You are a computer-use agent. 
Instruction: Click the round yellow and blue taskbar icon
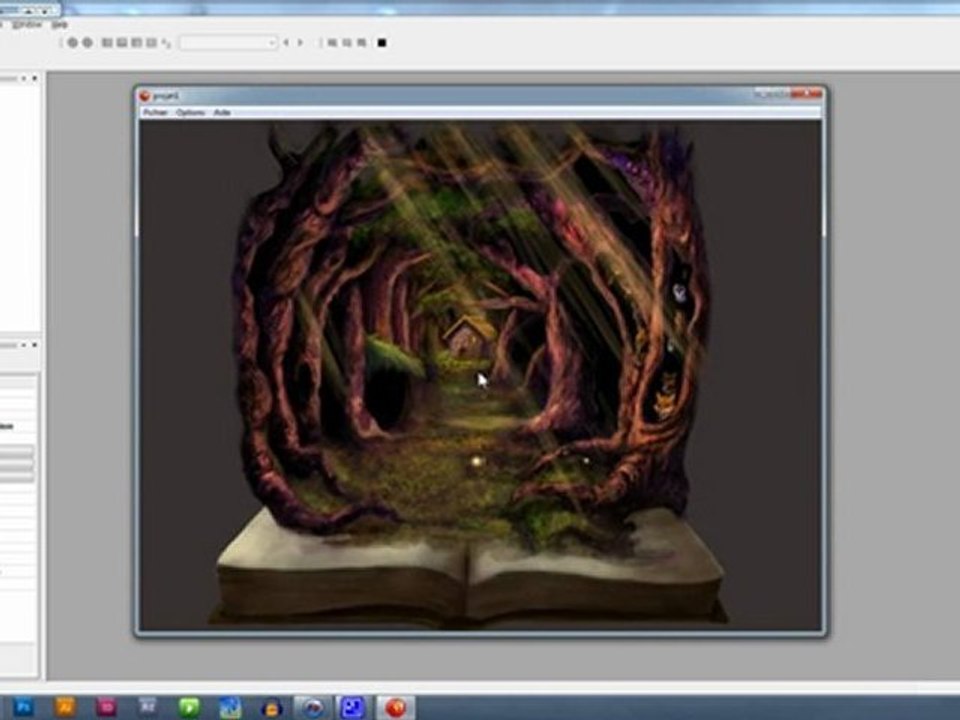click(271, 708)
